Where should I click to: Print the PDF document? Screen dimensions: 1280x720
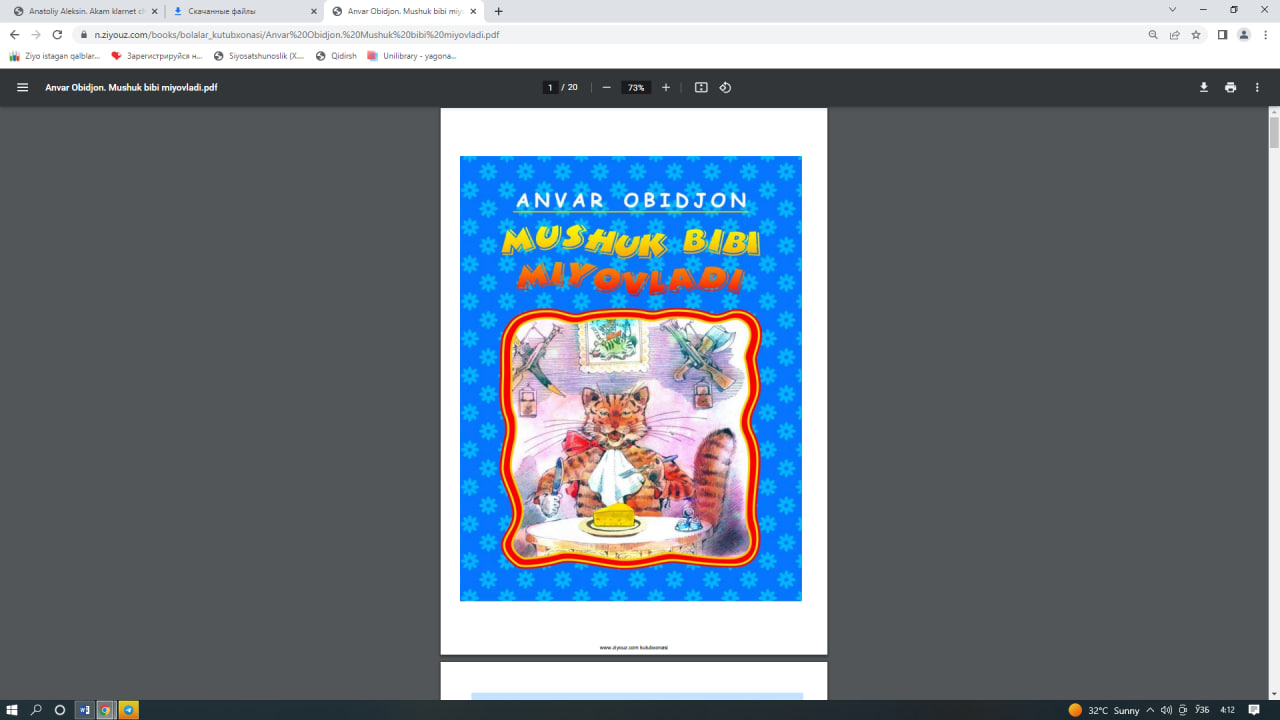pyautogui.click(x=1230, y=87)
